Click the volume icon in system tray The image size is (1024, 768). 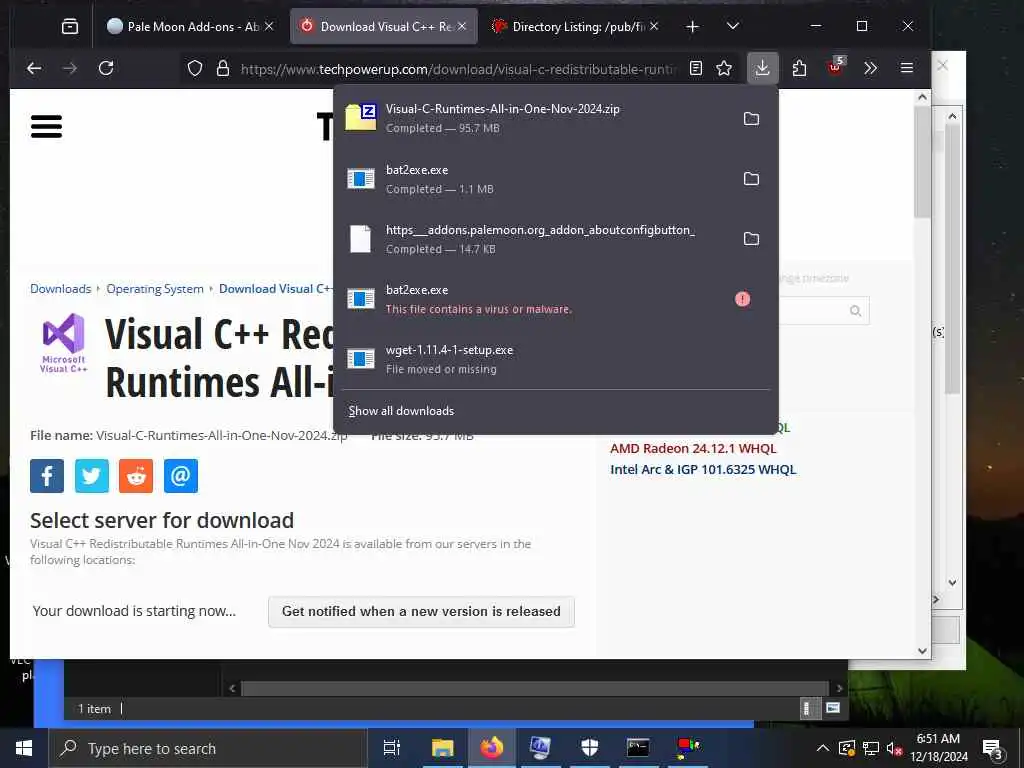pyautogui.click(x=893, y=748)
